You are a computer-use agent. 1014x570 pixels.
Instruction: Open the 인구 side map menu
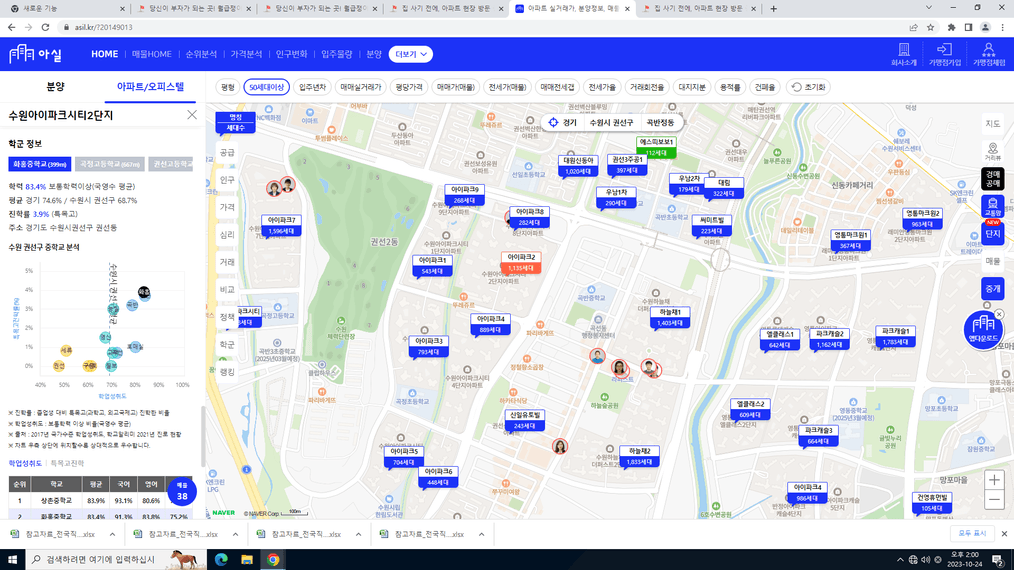pos(227,180)
